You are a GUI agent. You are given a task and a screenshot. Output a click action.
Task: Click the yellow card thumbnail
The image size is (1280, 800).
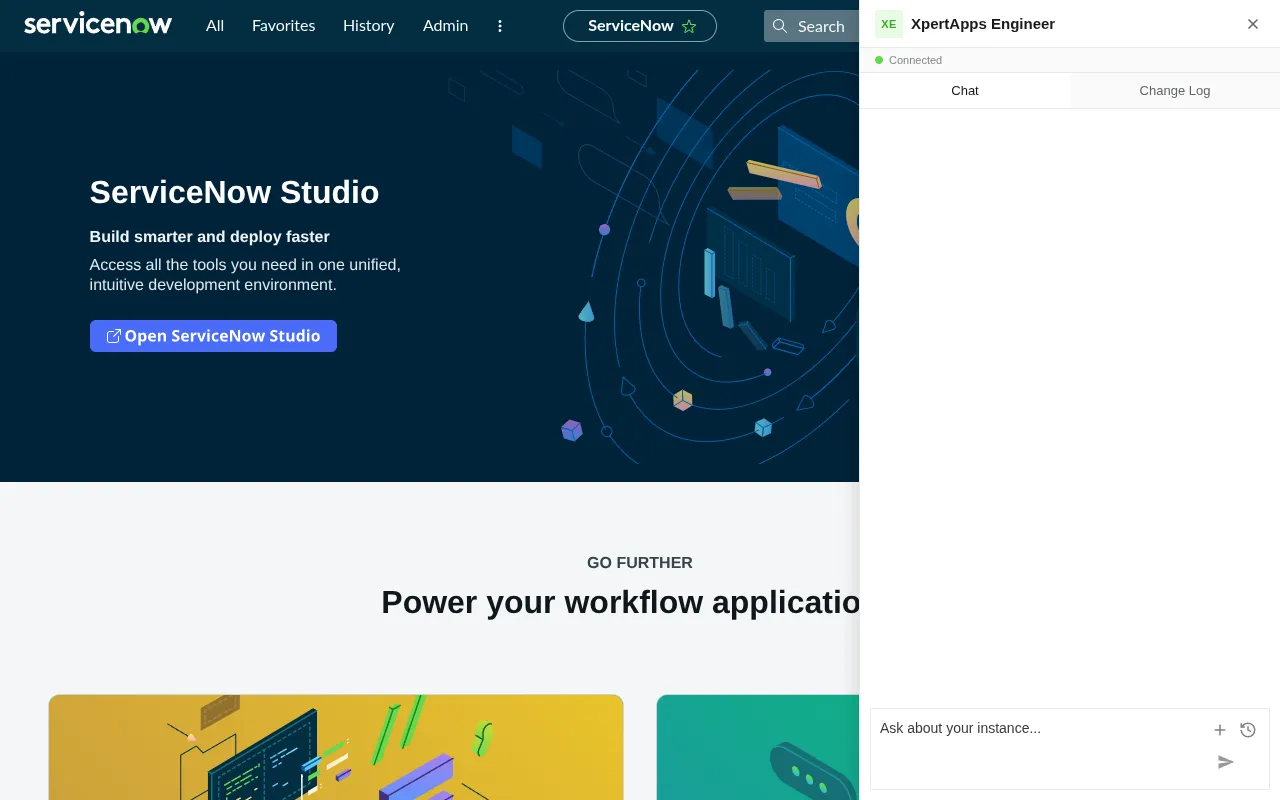(336, 748)
